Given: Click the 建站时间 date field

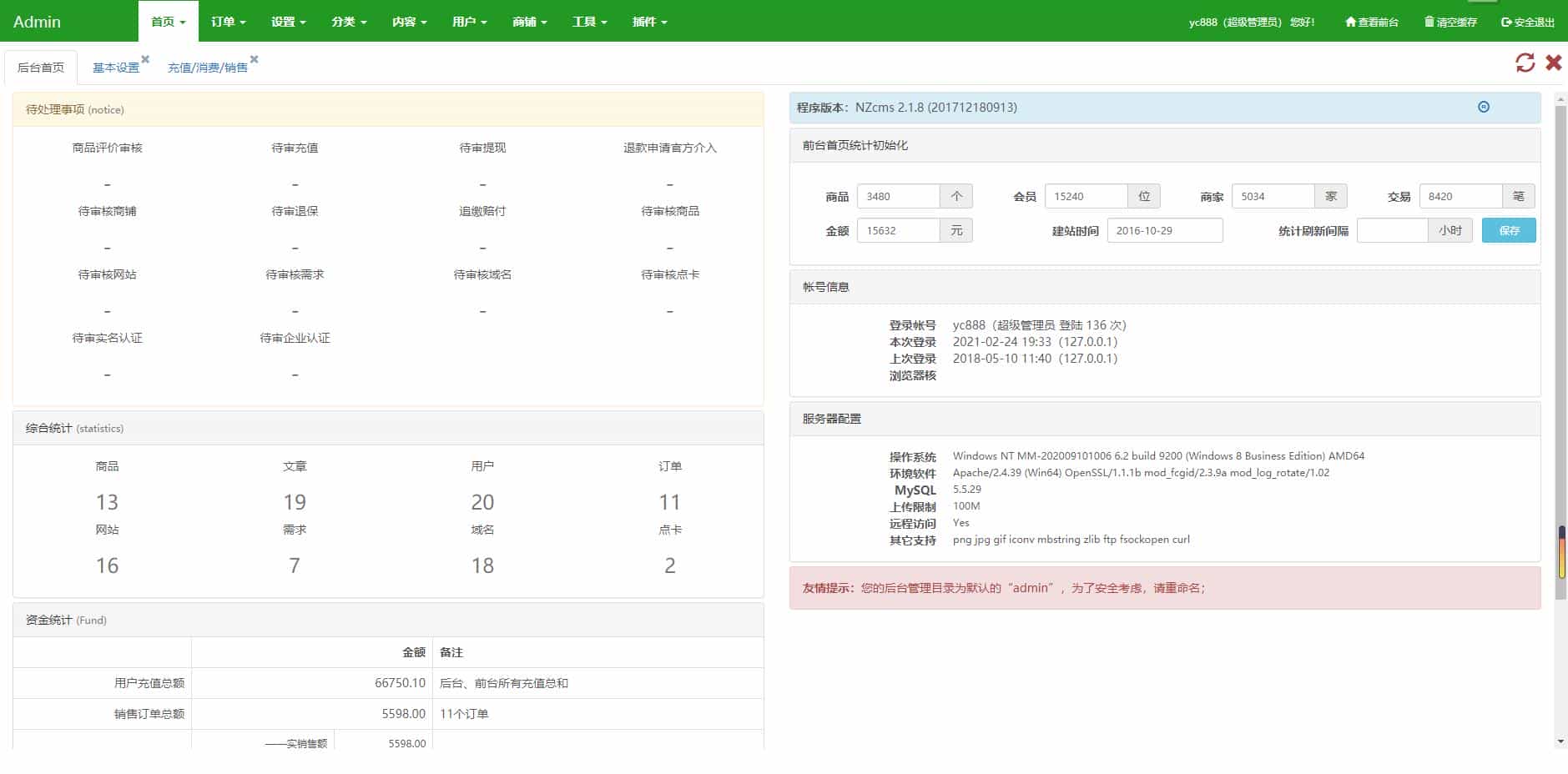Looking at the screenshot, I should [1165, 230].
